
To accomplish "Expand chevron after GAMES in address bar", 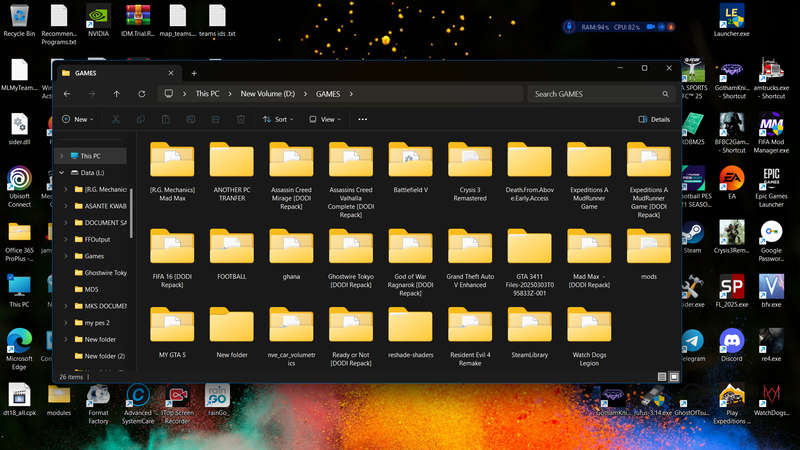I will click(351, 94).
